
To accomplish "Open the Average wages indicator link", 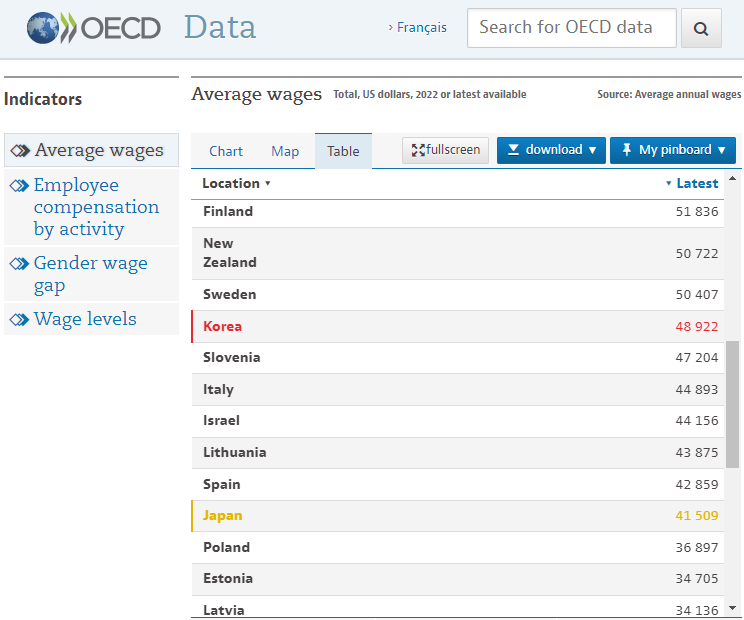I will pyautogui.click(x=98, y=151).
